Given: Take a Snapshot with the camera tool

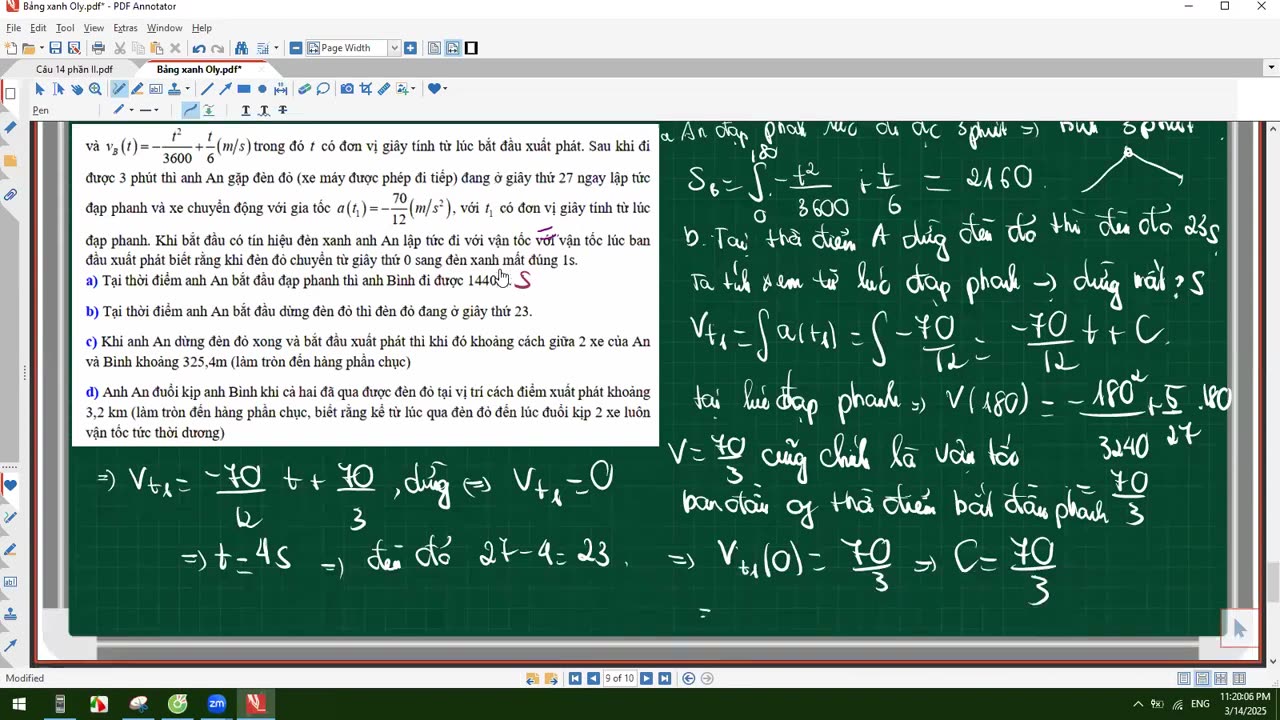Looking at the screenshot, I should (347, 89).
